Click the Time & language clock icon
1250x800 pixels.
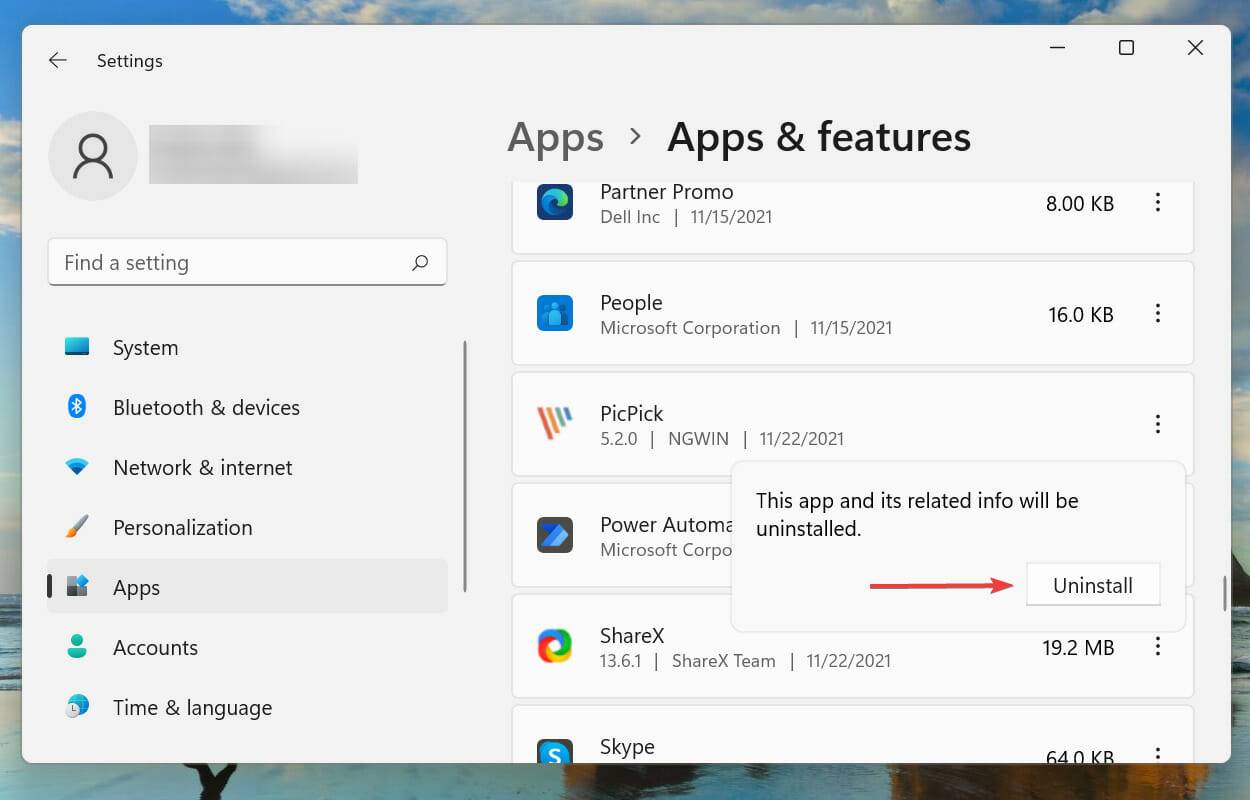[x=77, y=707]
